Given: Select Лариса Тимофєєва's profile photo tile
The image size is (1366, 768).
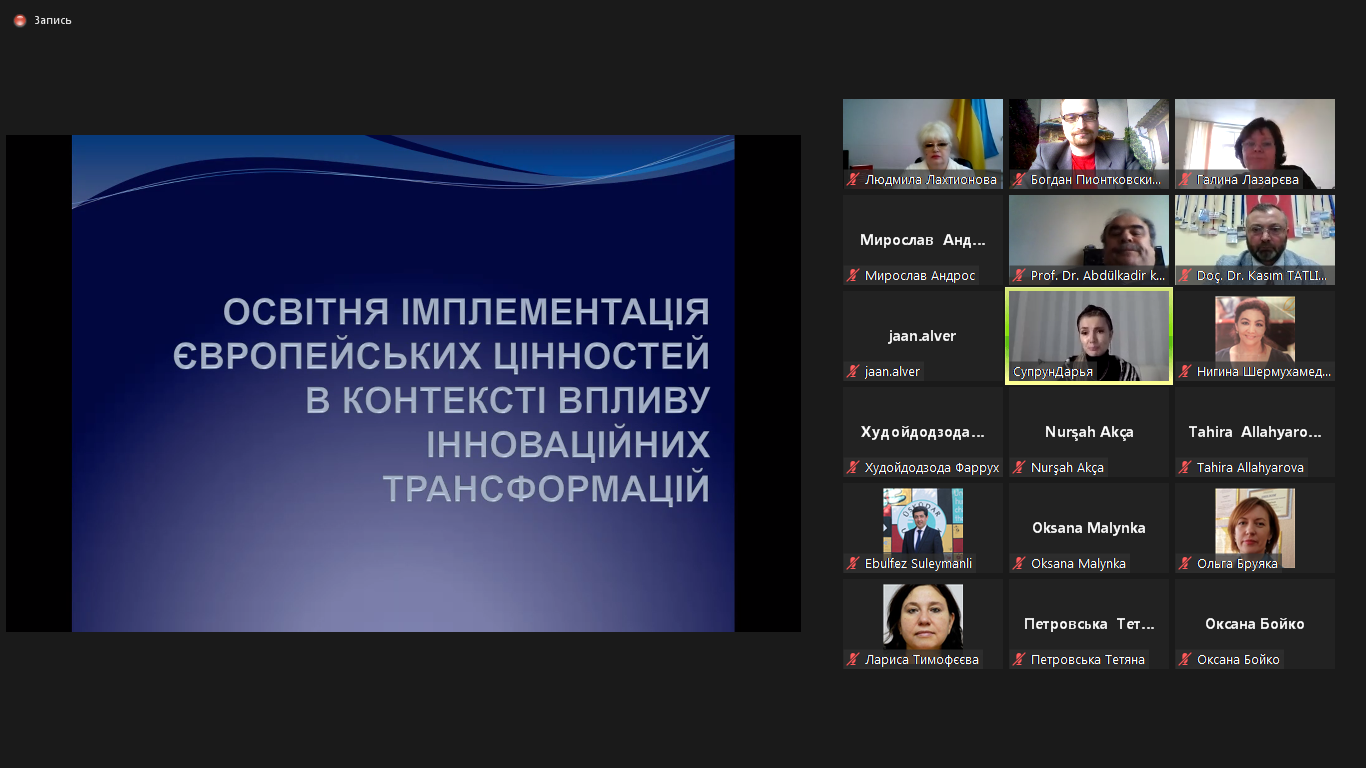Looking at the screenshot, I should [x=922, y=617].
